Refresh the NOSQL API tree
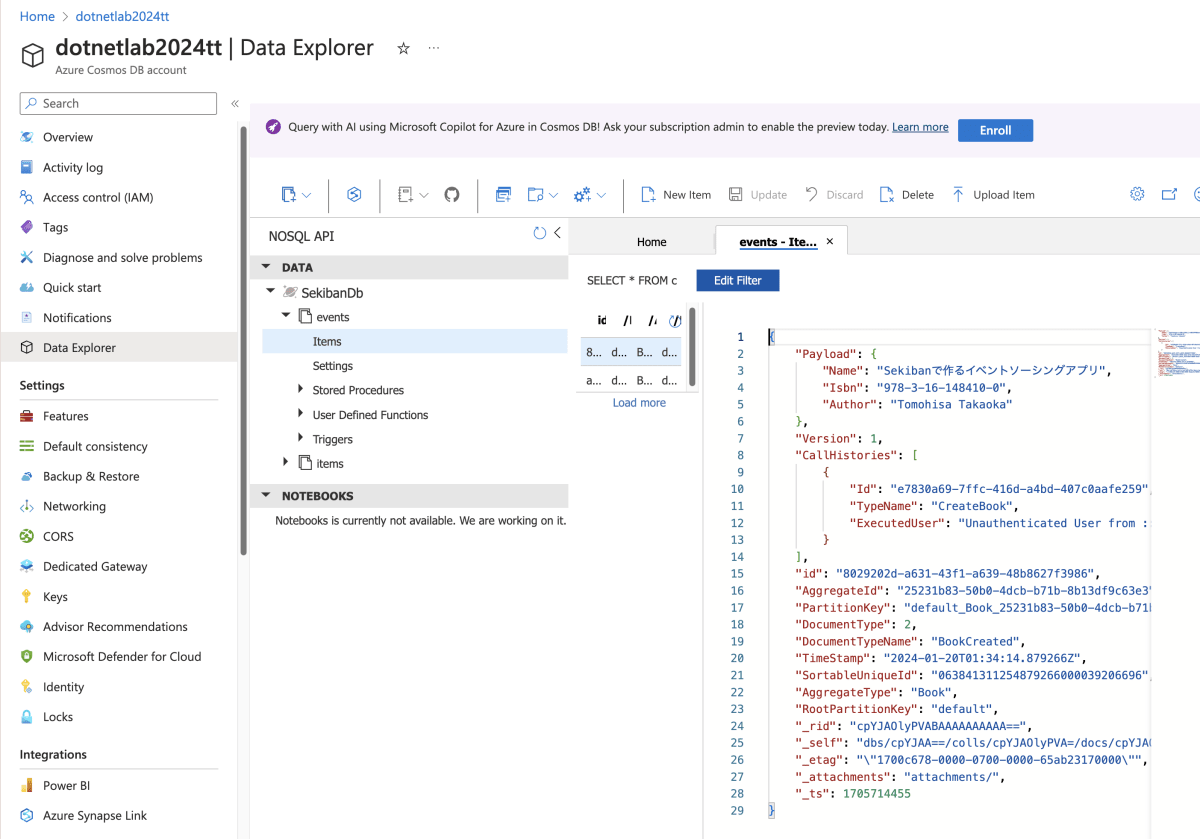This screenshot has width=1200, height=839. click(x=539, y=233)
